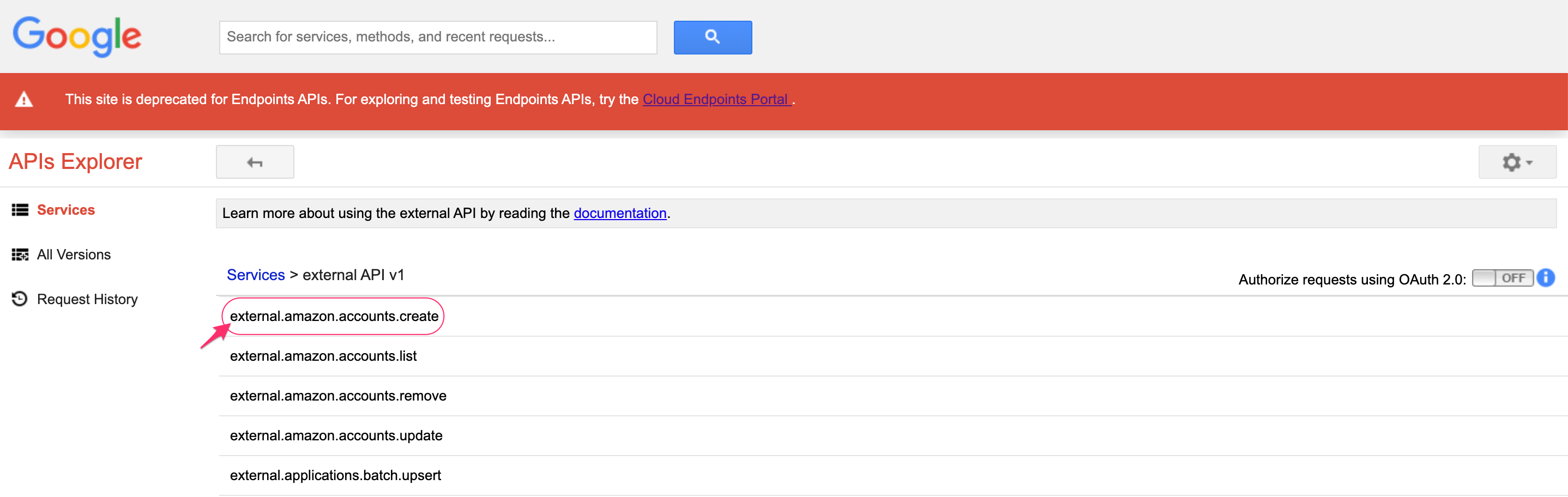1568x497 pixels.
Task: Choose Request History in the sidebar
Action: (87, 299)
